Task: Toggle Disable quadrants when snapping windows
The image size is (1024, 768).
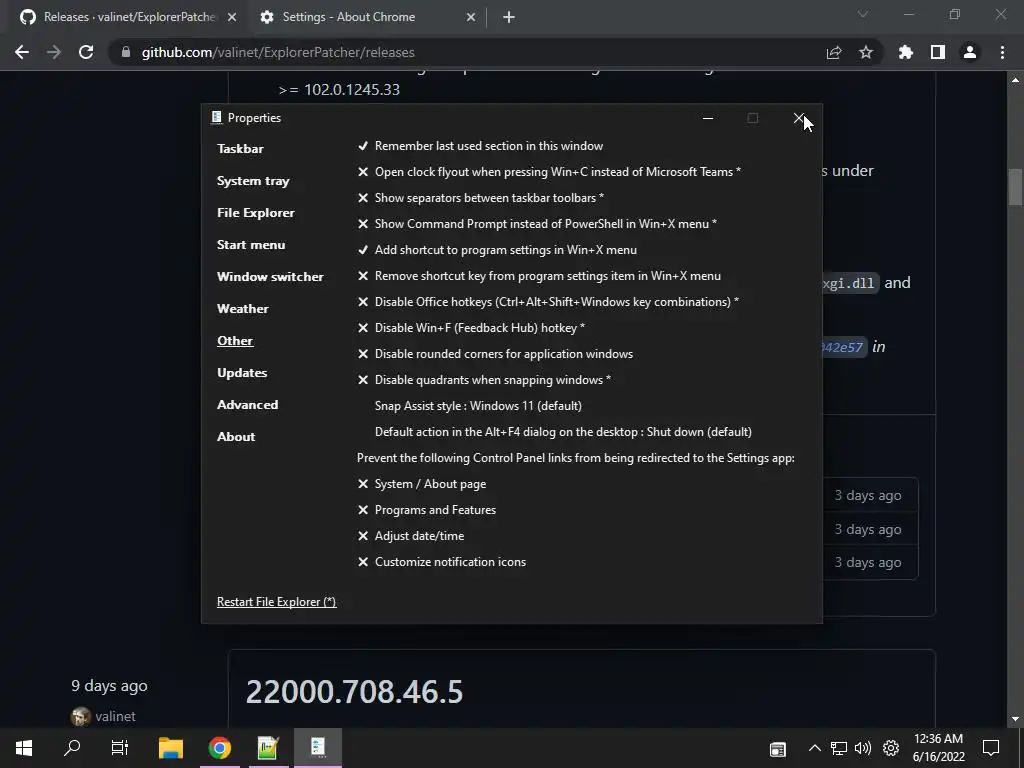Action: [484, 380]
